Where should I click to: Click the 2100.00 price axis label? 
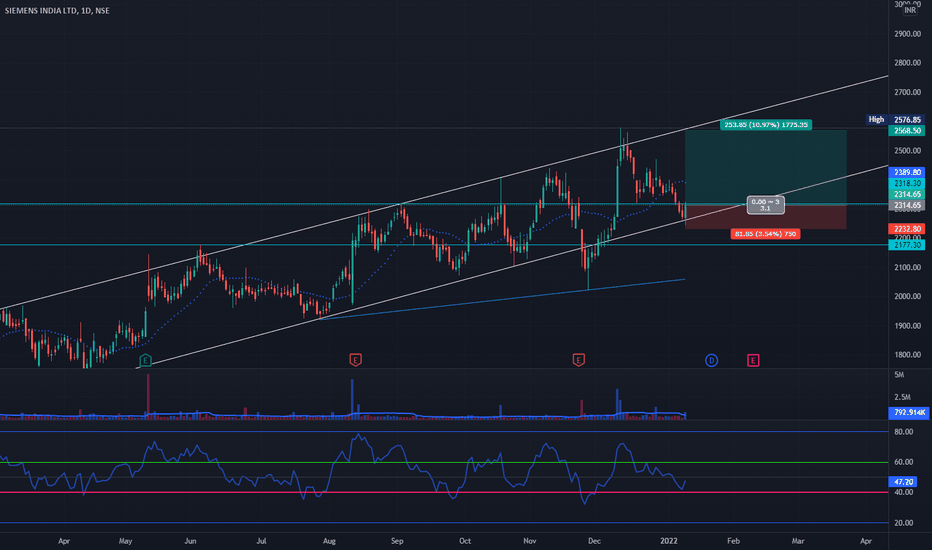(907, 267)
